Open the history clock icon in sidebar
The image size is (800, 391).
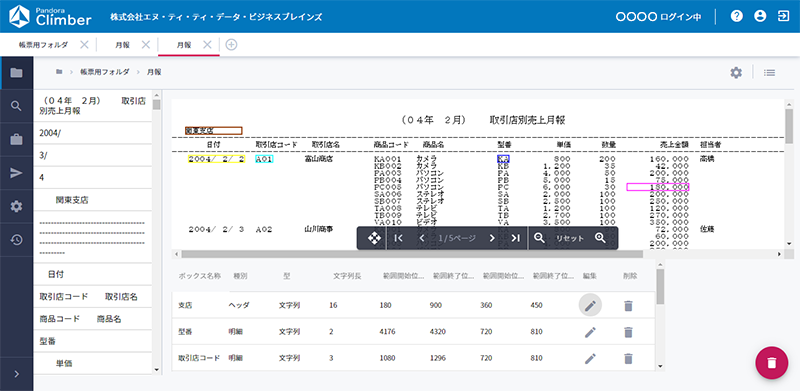(16, 240)
